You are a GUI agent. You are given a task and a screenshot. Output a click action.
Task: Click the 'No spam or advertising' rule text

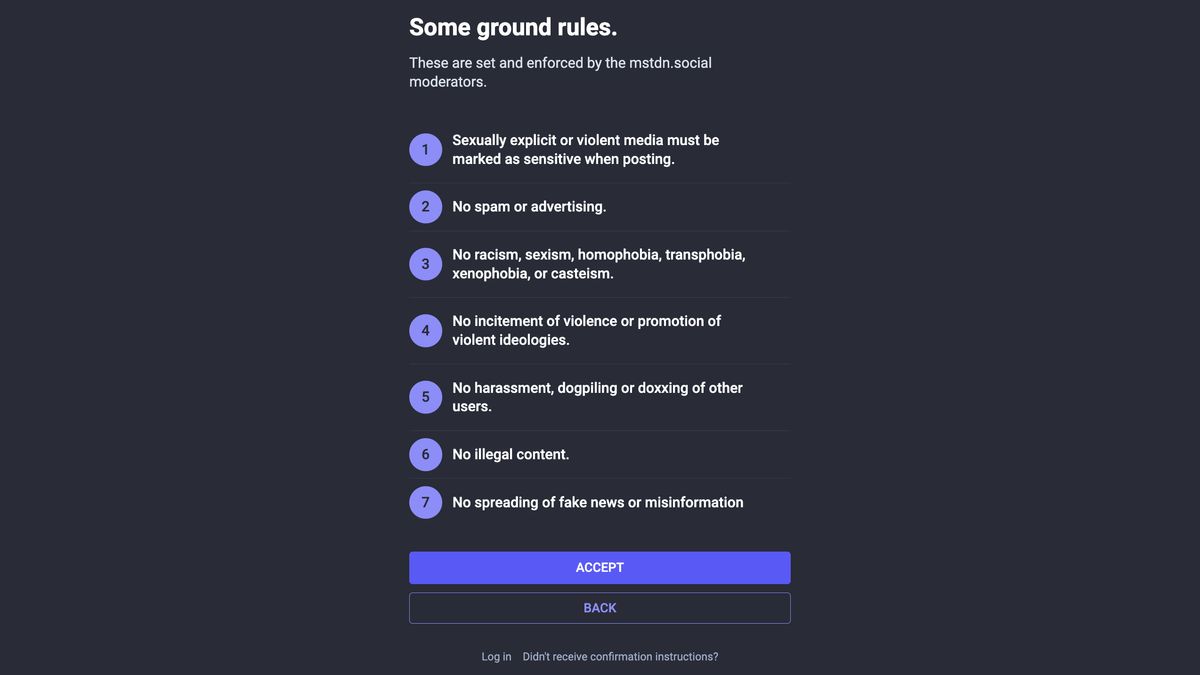coord(528,206)
